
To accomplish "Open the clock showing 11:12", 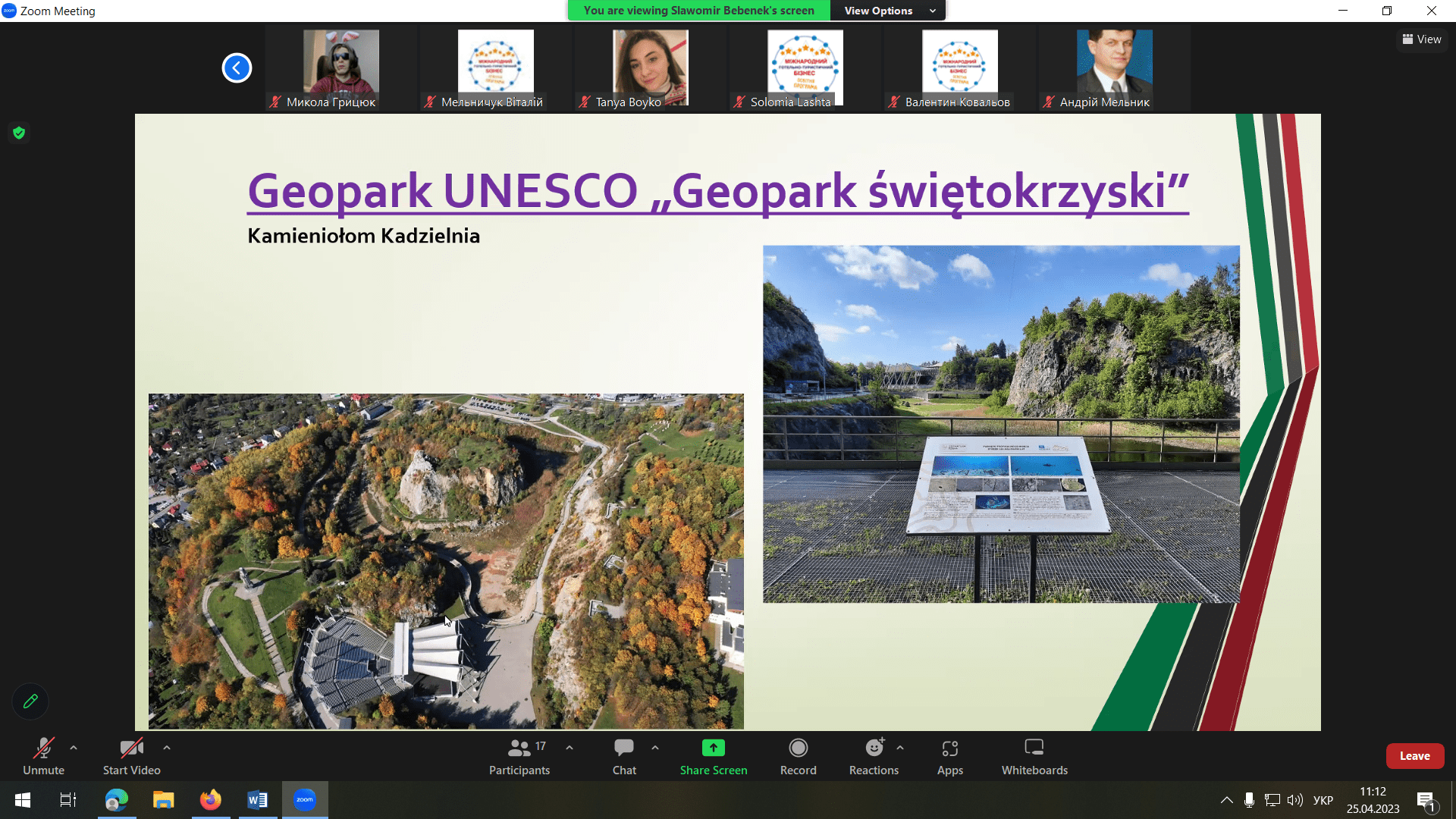I will tap(1373, 800).
